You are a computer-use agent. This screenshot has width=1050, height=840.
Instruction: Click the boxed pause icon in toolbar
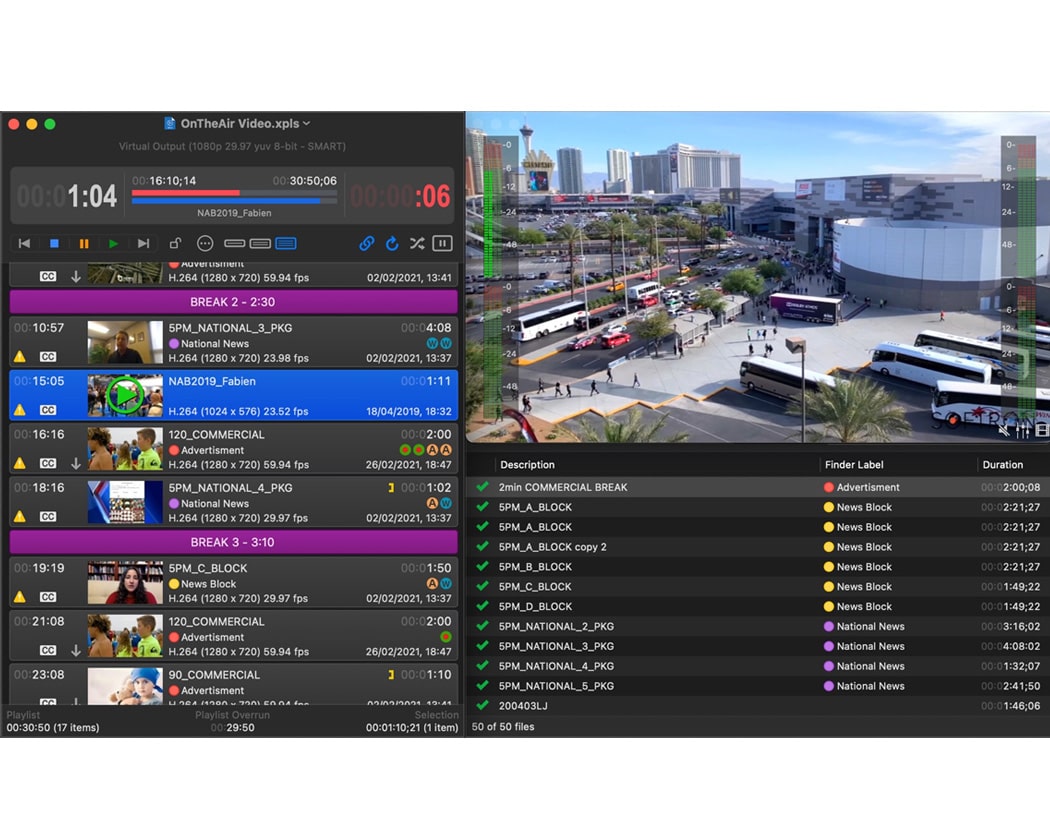click(442, 243)
